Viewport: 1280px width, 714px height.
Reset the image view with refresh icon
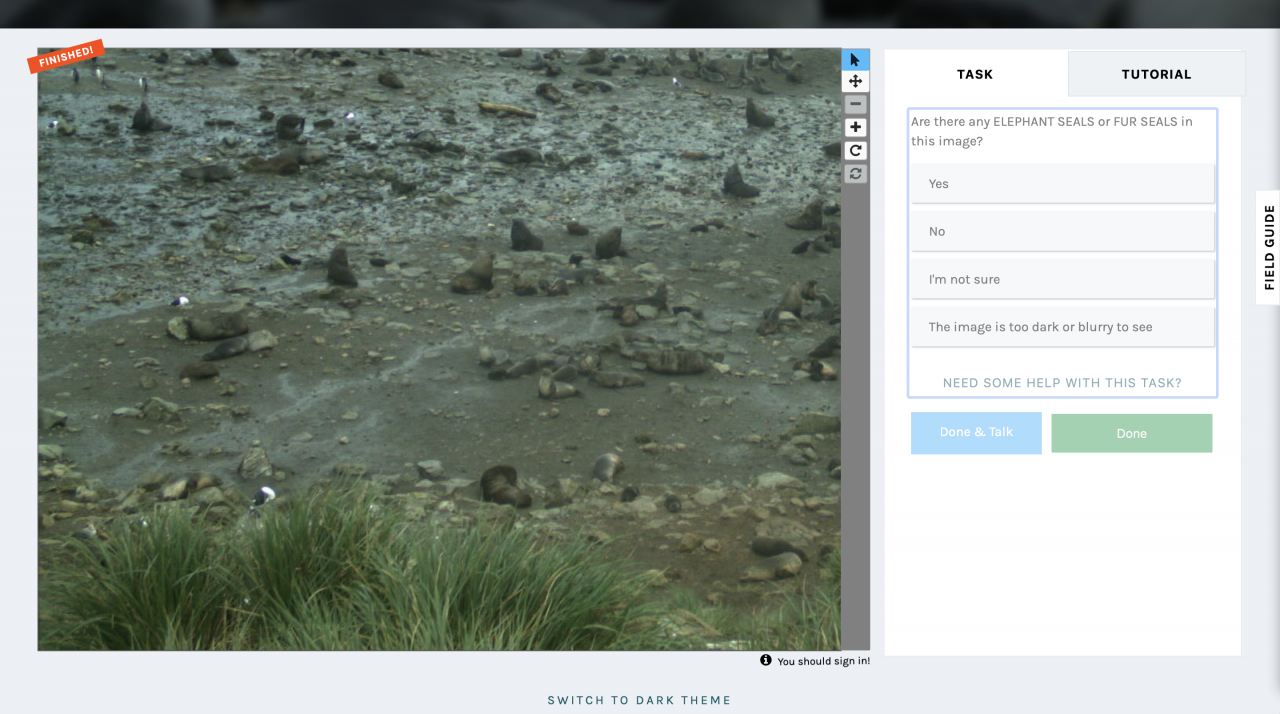tap(855, 173)
